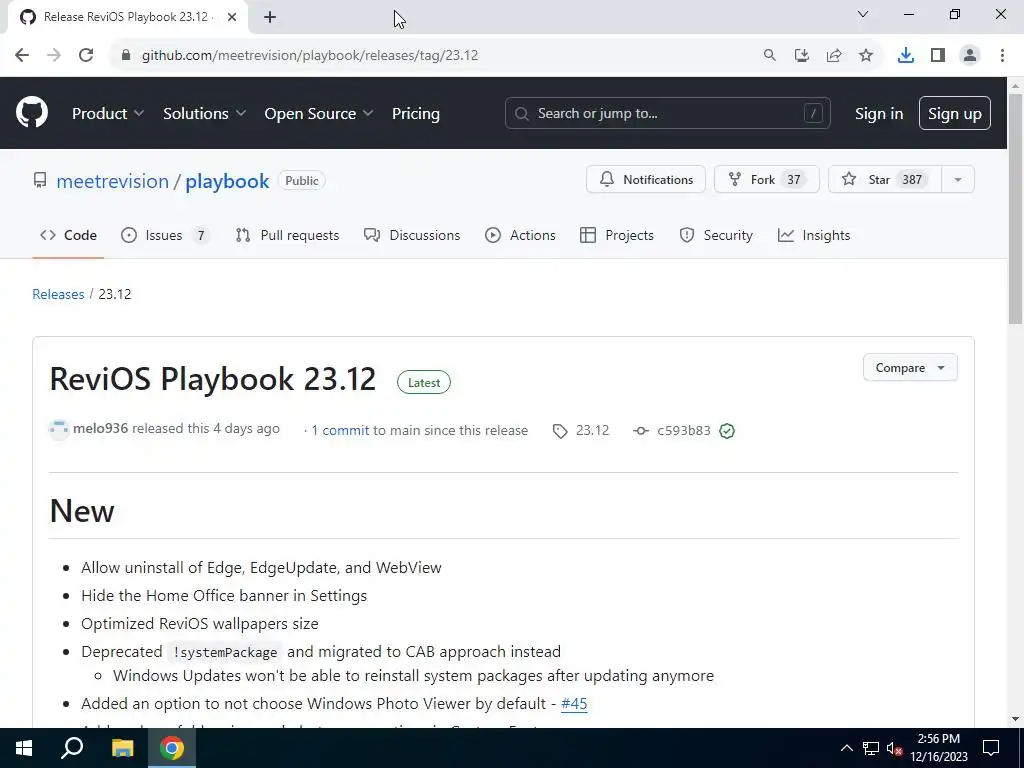Open Chrome downloads icon
Image resolution: width=1024 pixels, height=768 pixels.
coord(906,56)
